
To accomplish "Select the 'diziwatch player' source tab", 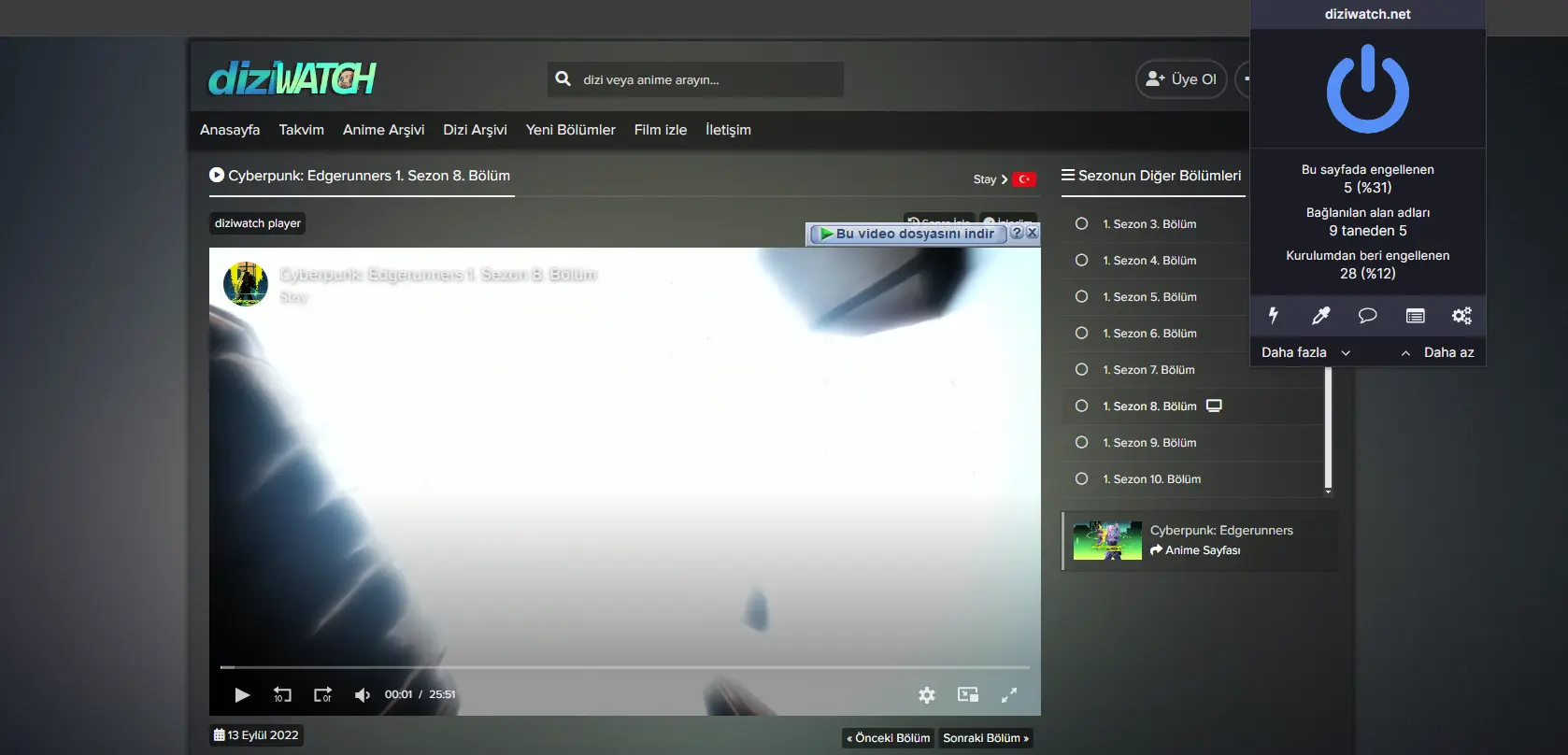I will (x=258, y=223).
